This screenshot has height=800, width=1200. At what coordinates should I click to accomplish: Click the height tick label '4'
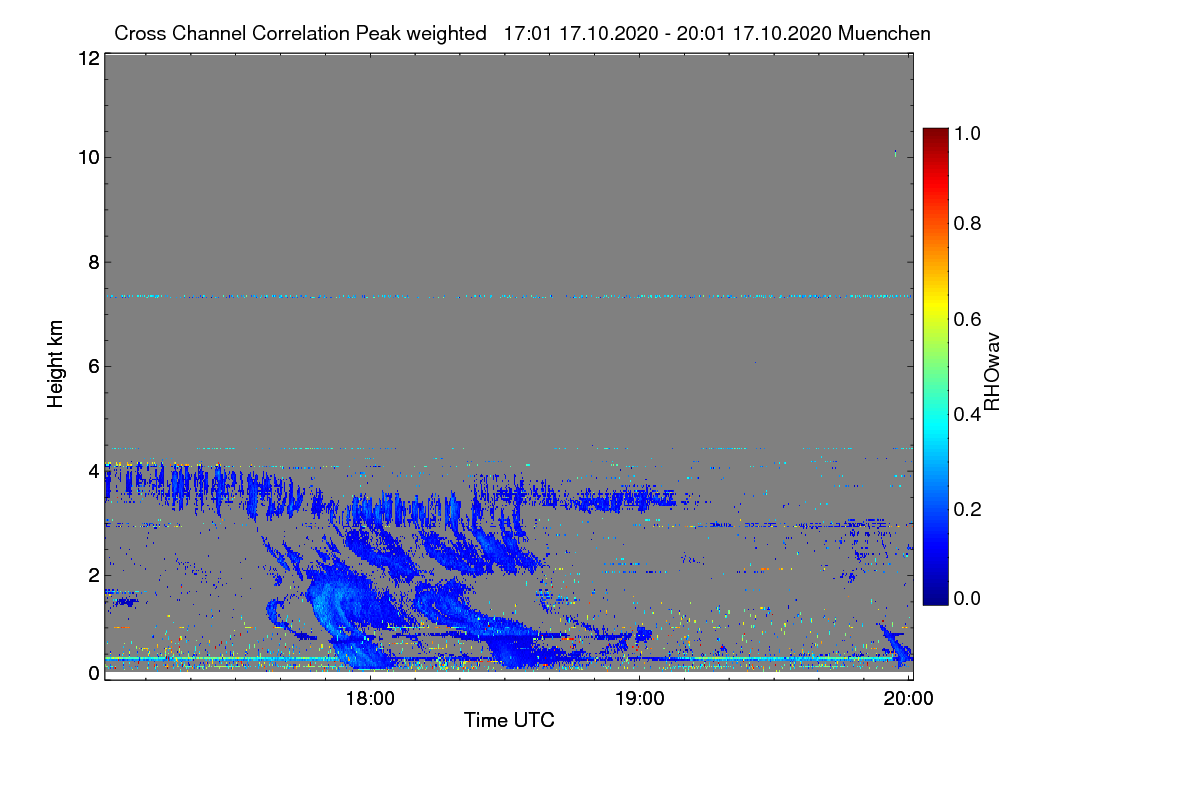pyautogui.click(x=93, y=470)
